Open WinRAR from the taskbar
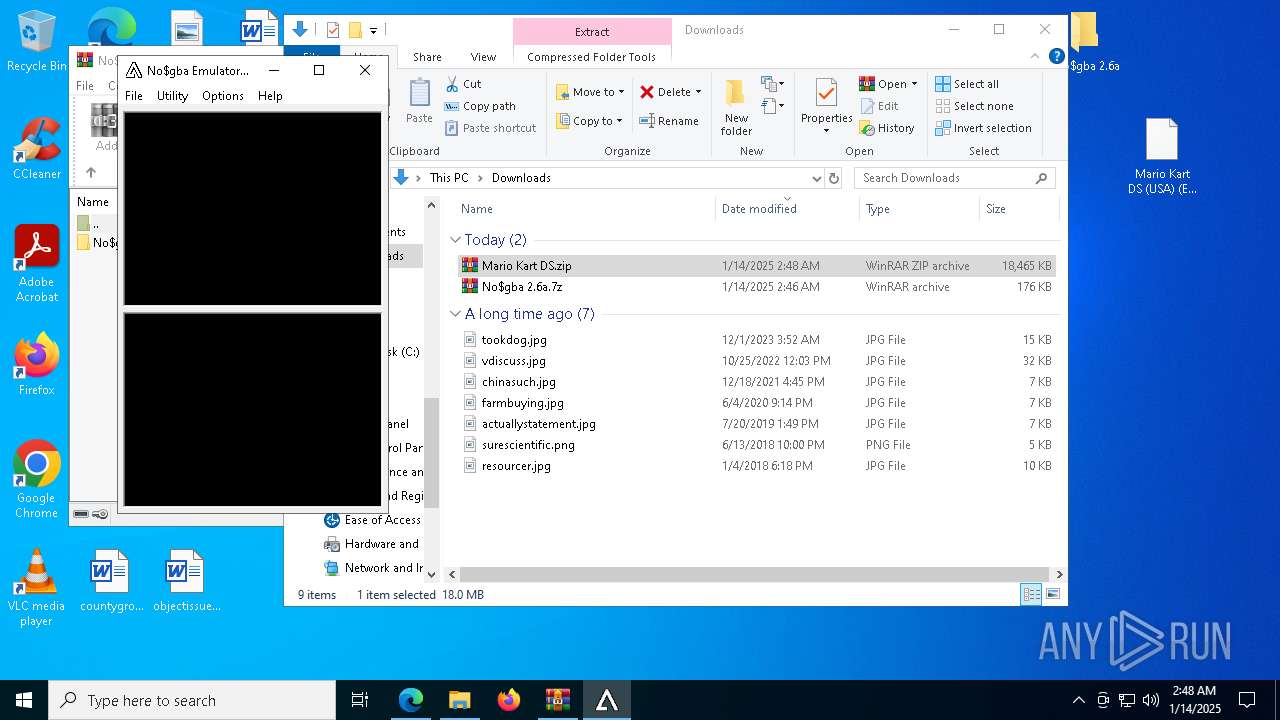 557,700
